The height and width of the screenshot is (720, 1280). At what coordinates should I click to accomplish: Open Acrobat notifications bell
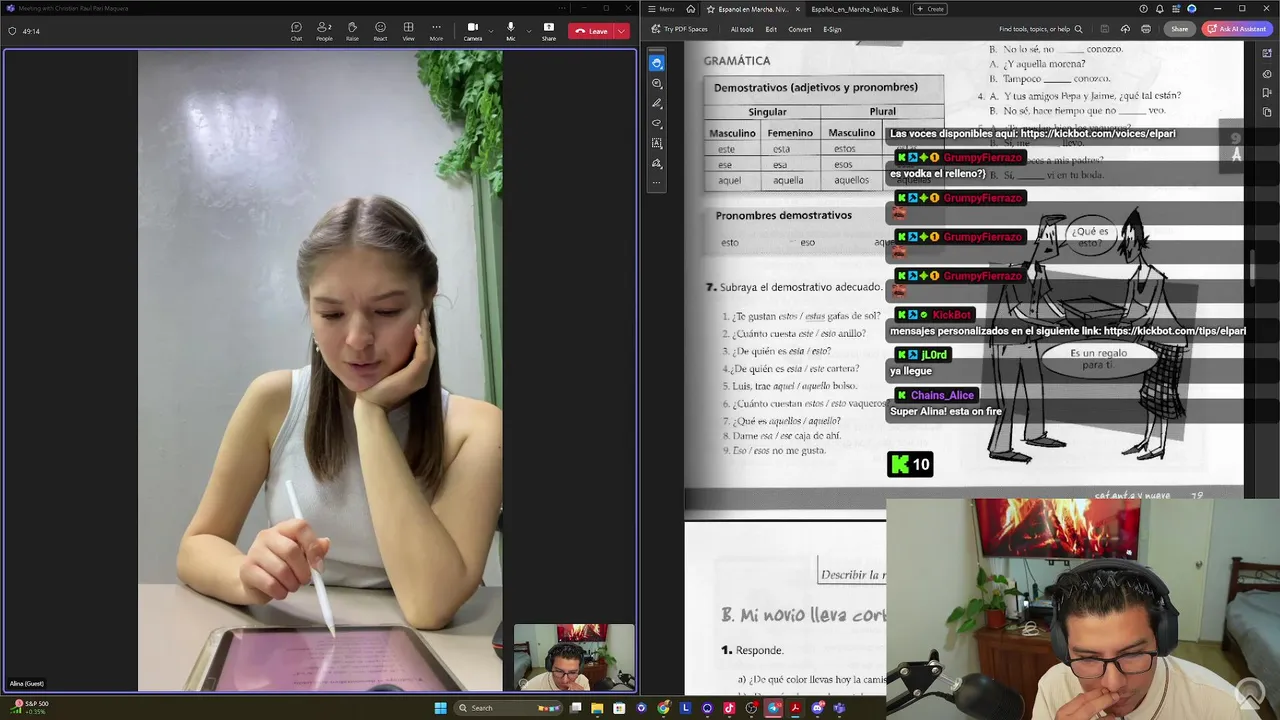[x=1160, y=9]
